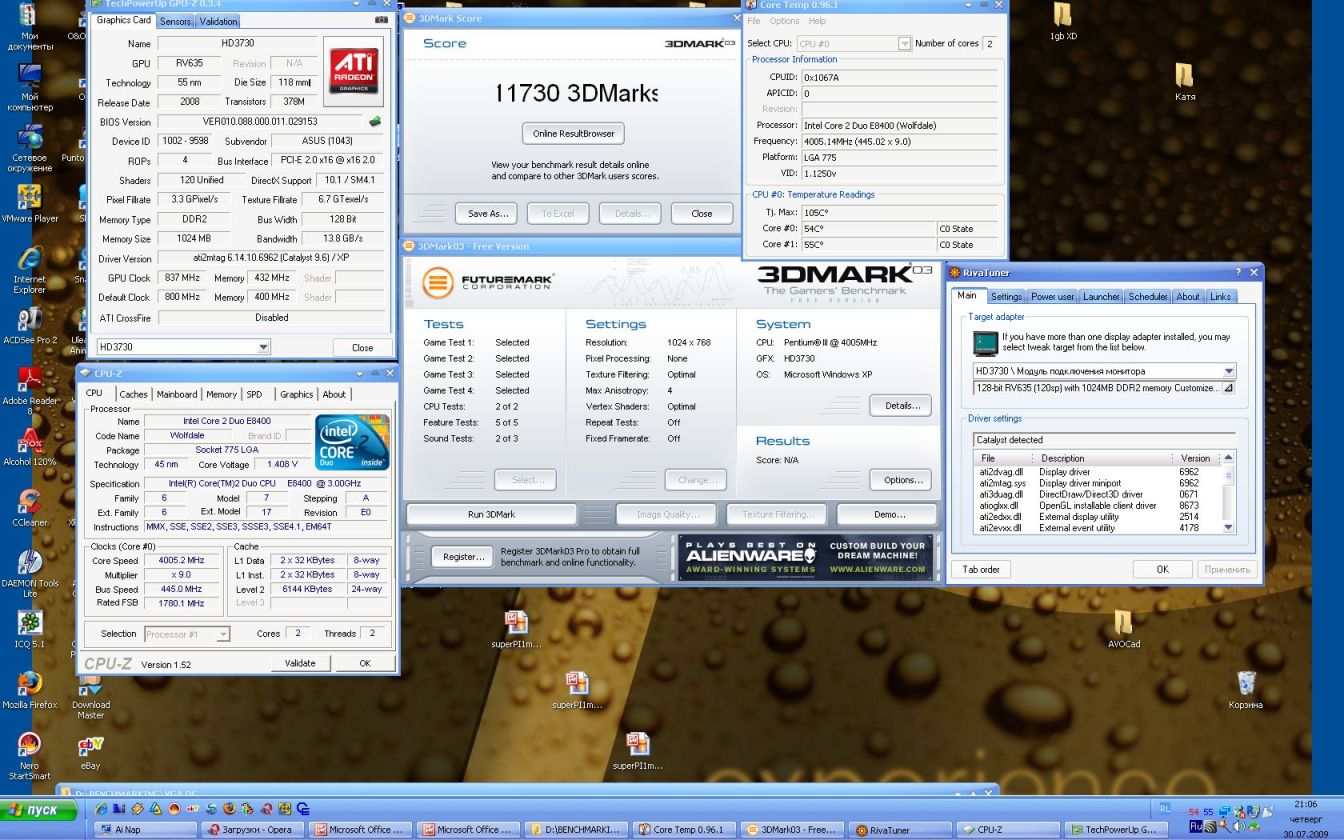
Task: Click the BIOS save chip icon in GPU-Z
Action: tap(375, 122)
